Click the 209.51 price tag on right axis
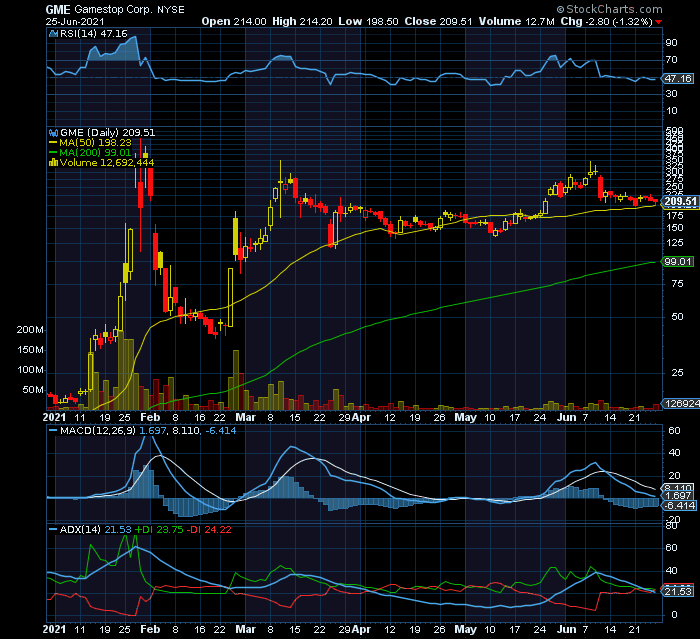This screenshot has height=639, width=700. [680, 201]
